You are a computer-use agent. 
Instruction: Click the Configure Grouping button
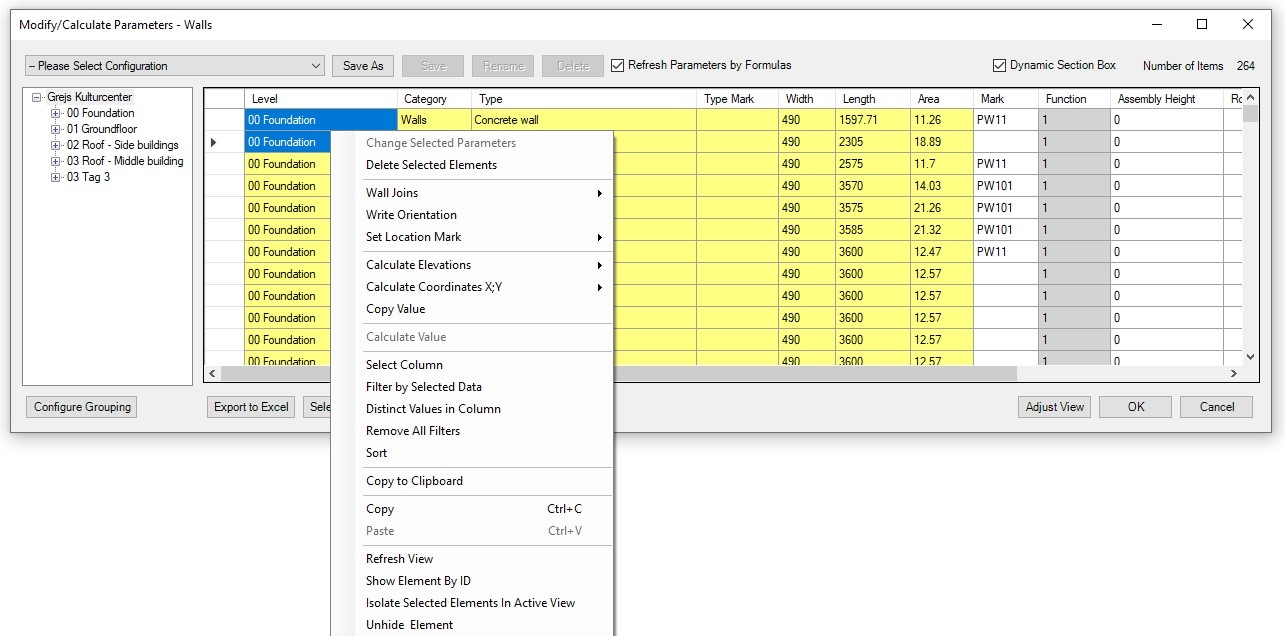click(82, 407)
